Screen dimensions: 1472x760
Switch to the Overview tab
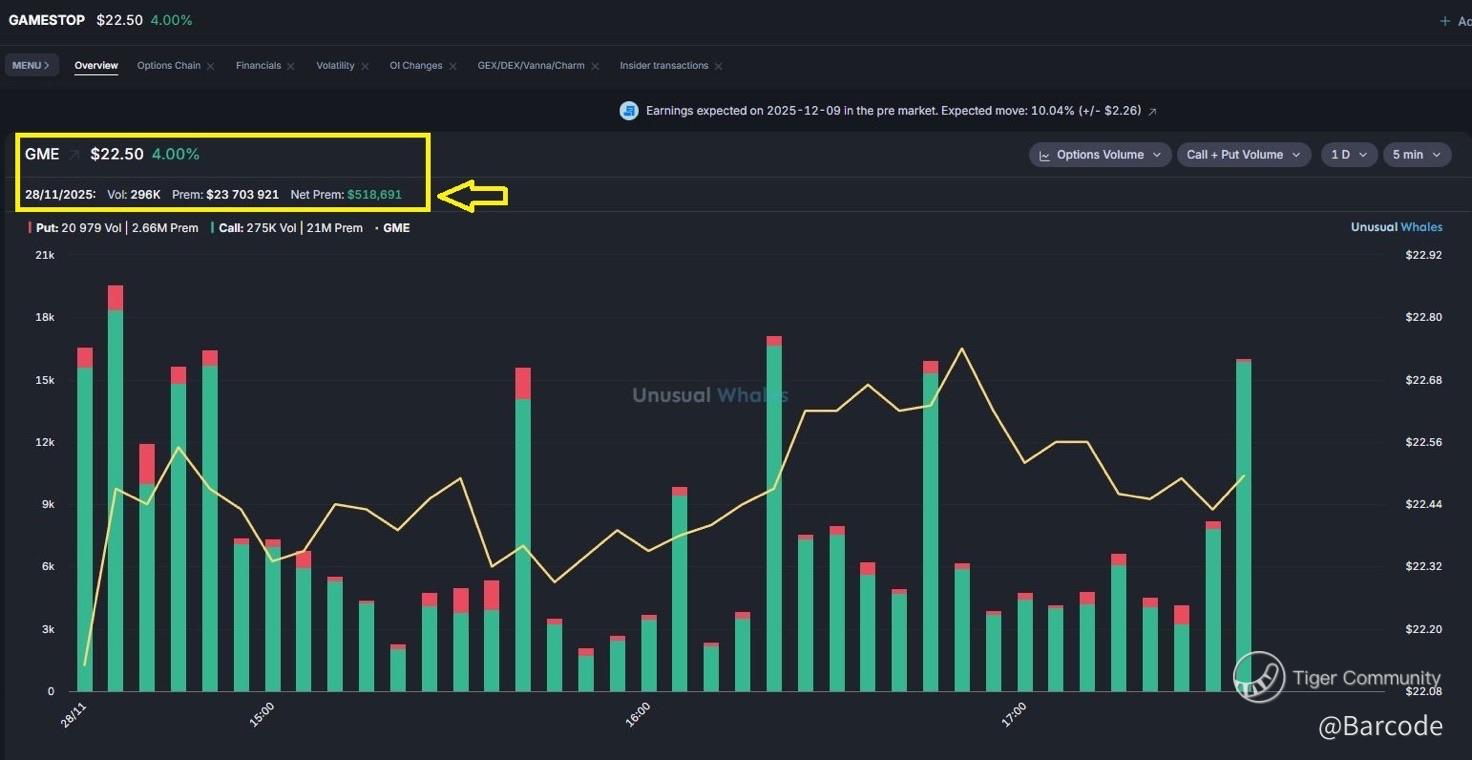[x=96, y=66]
